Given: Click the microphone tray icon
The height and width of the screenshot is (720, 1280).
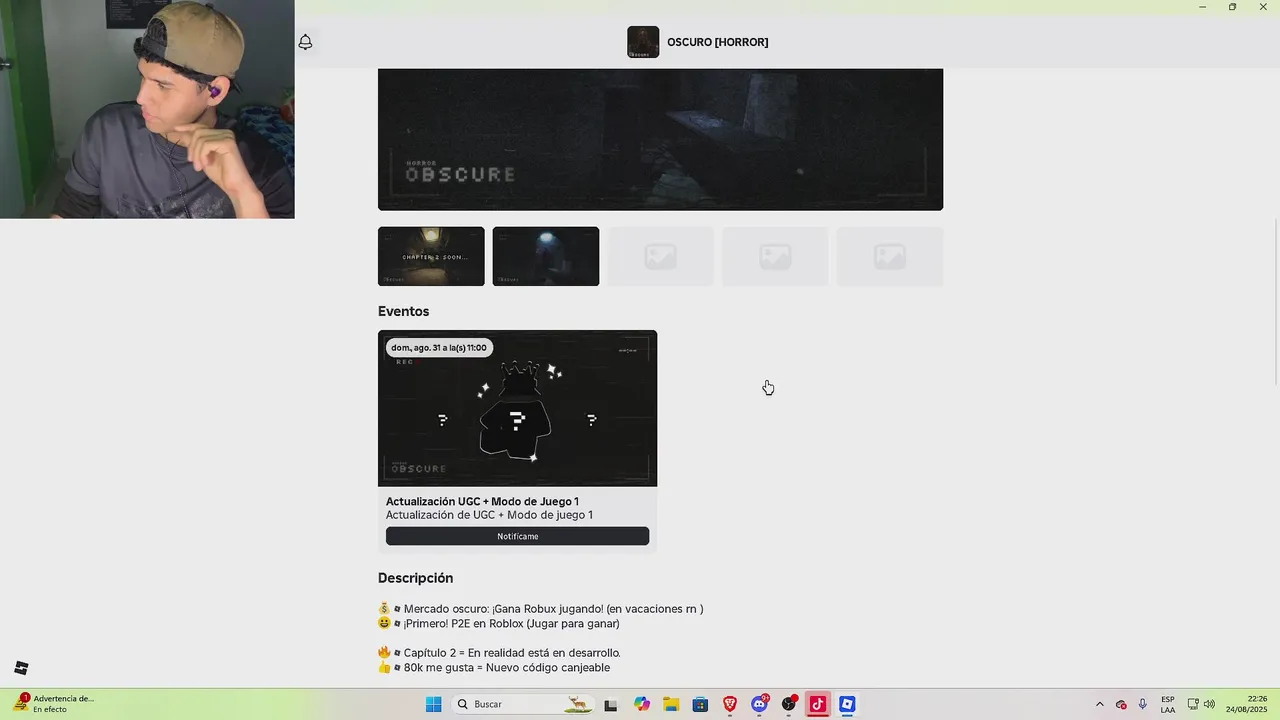Looking at the screenshot, I should [1142, 704].
